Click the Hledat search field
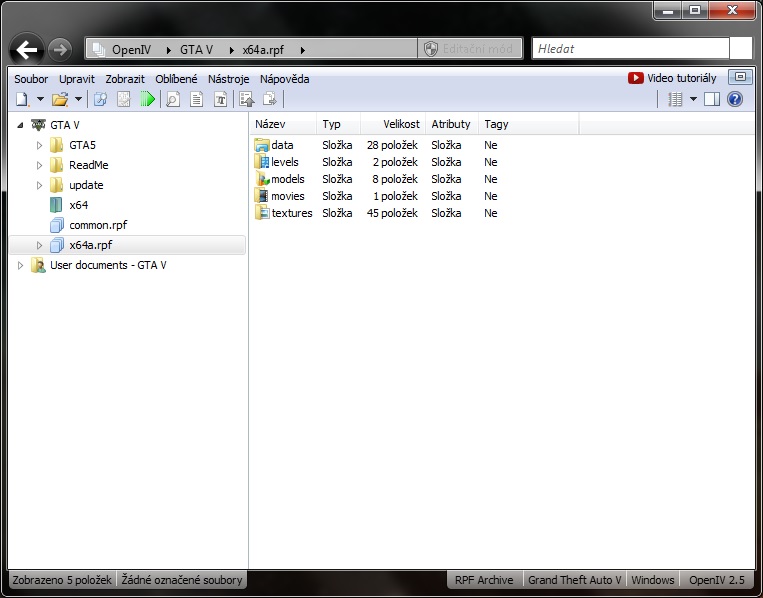Image resolution: width=763 pixels, height=598 pixels. (630, 48)
